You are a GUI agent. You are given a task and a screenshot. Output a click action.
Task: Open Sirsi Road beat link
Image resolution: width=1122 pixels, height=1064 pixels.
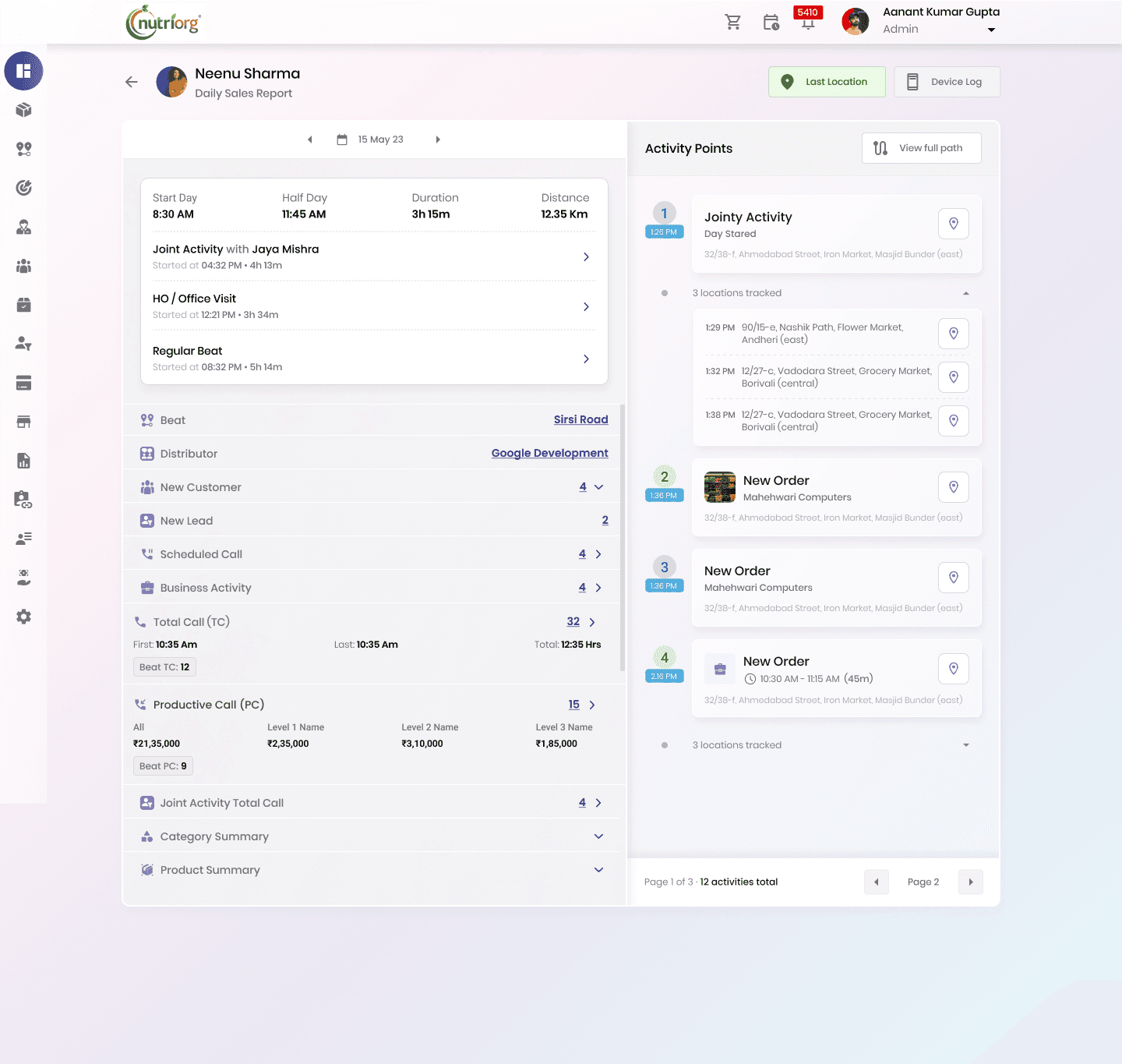pos(581,419)
